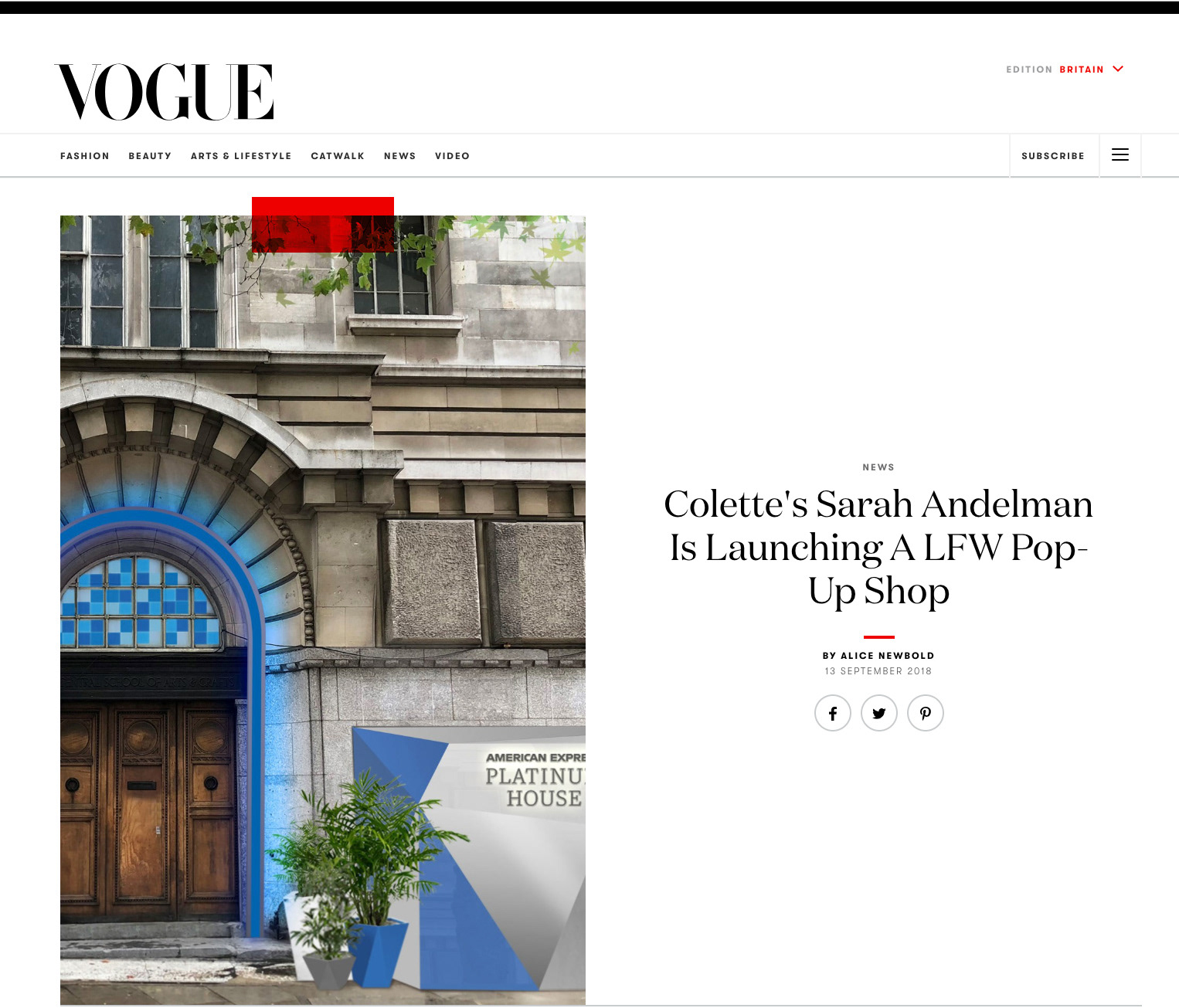The image size is (1179, 1008).
Task: Open the Arts & Lifestyle section
Action: pos(241,156)
